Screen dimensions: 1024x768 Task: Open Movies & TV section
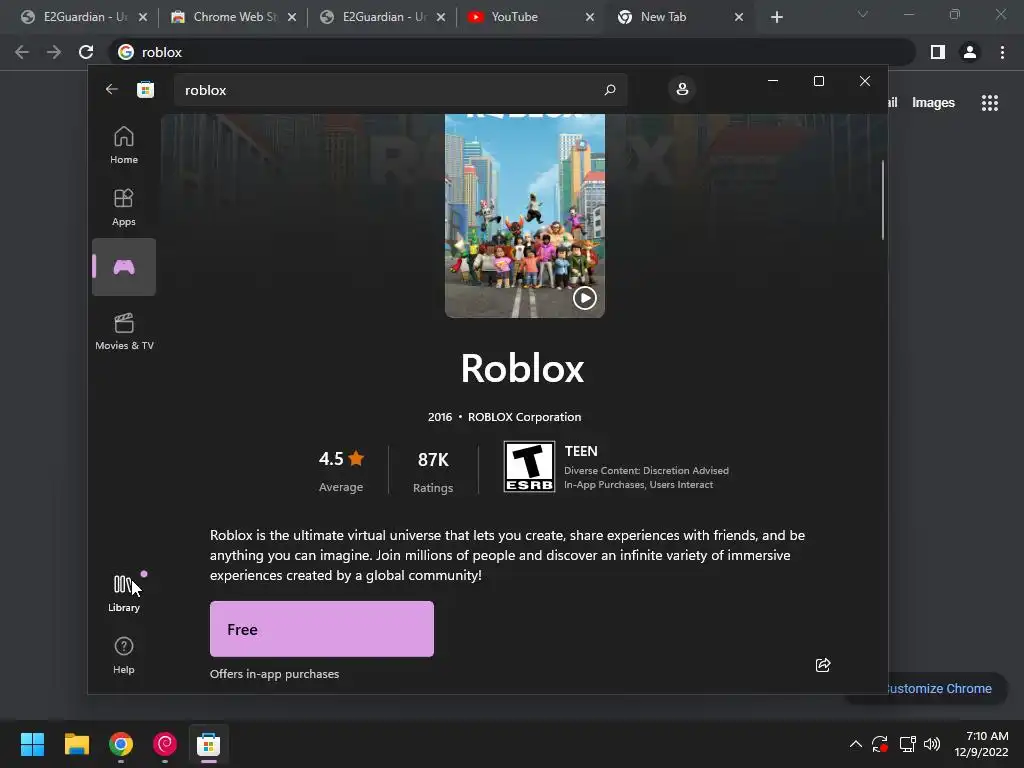pyautogui.click(x=124, y=331)
